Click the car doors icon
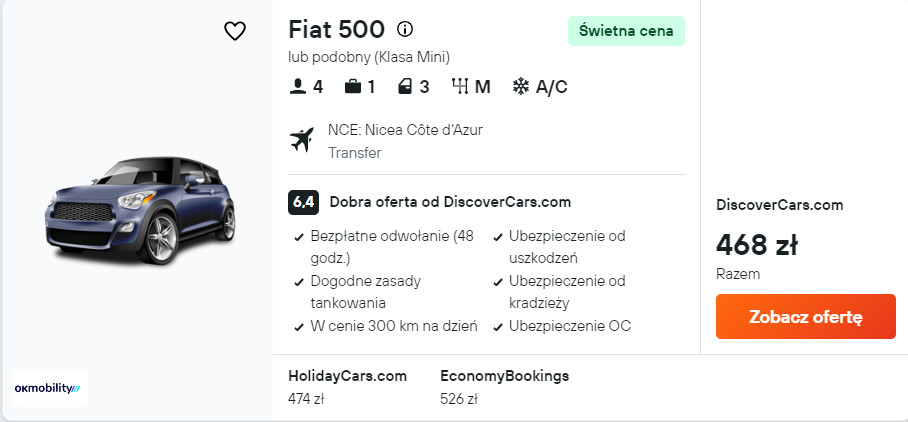Viewport: 908px width, 422px height. (406, 87)
